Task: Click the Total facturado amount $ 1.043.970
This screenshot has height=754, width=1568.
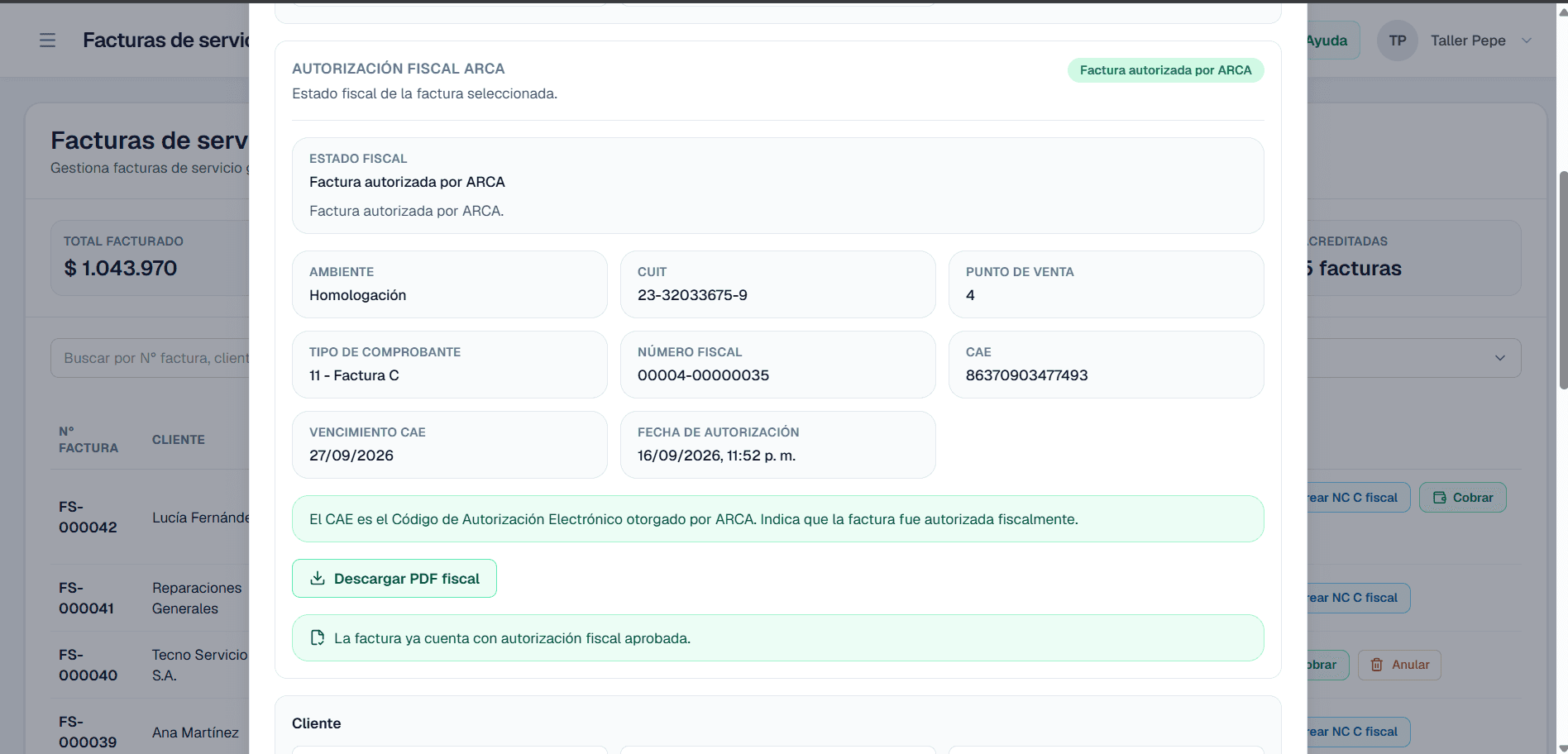Action: point(121,268)
